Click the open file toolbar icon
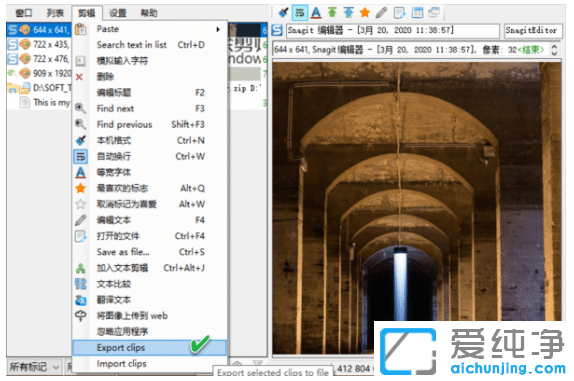This screenshot has height=381, width=574. tap(399, 13)
